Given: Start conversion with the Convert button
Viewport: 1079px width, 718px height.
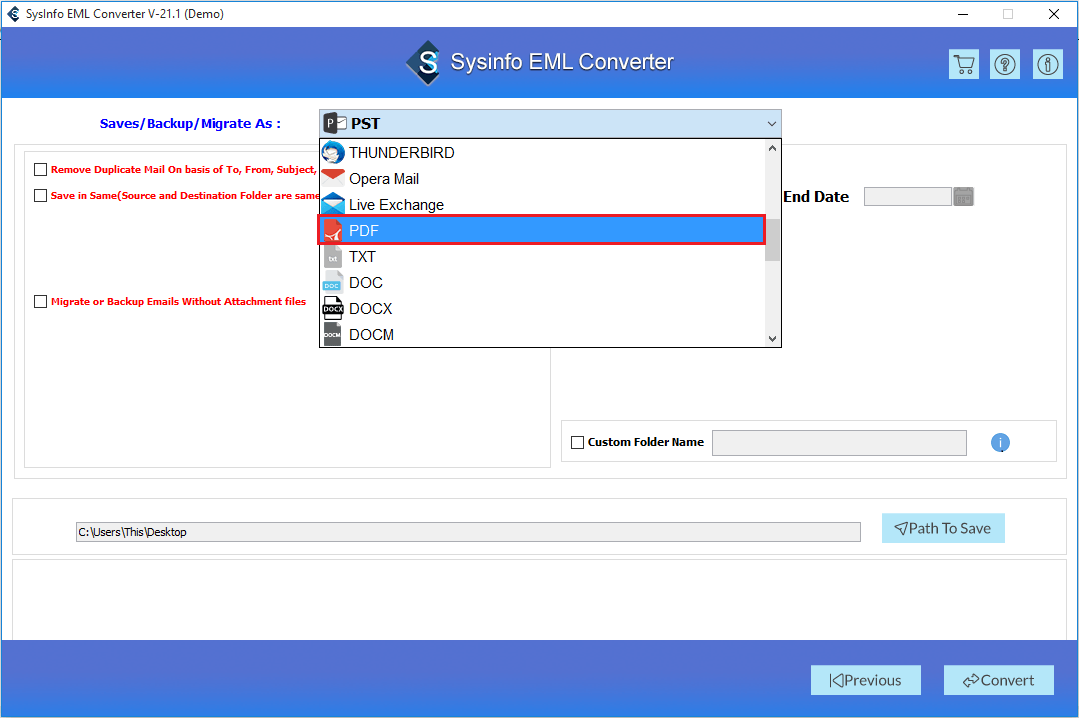Looking at the screenshot, I should point(998,680).
